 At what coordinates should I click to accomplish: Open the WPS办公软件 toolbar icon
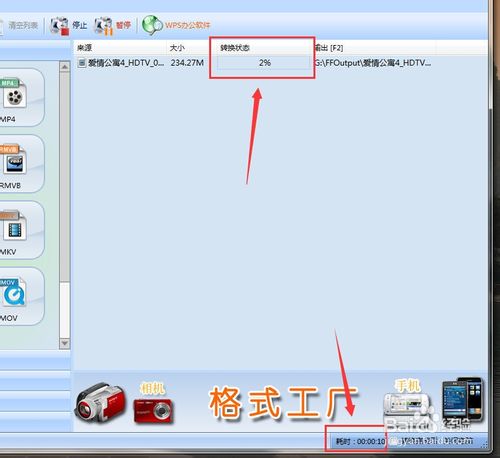point(153,25)
